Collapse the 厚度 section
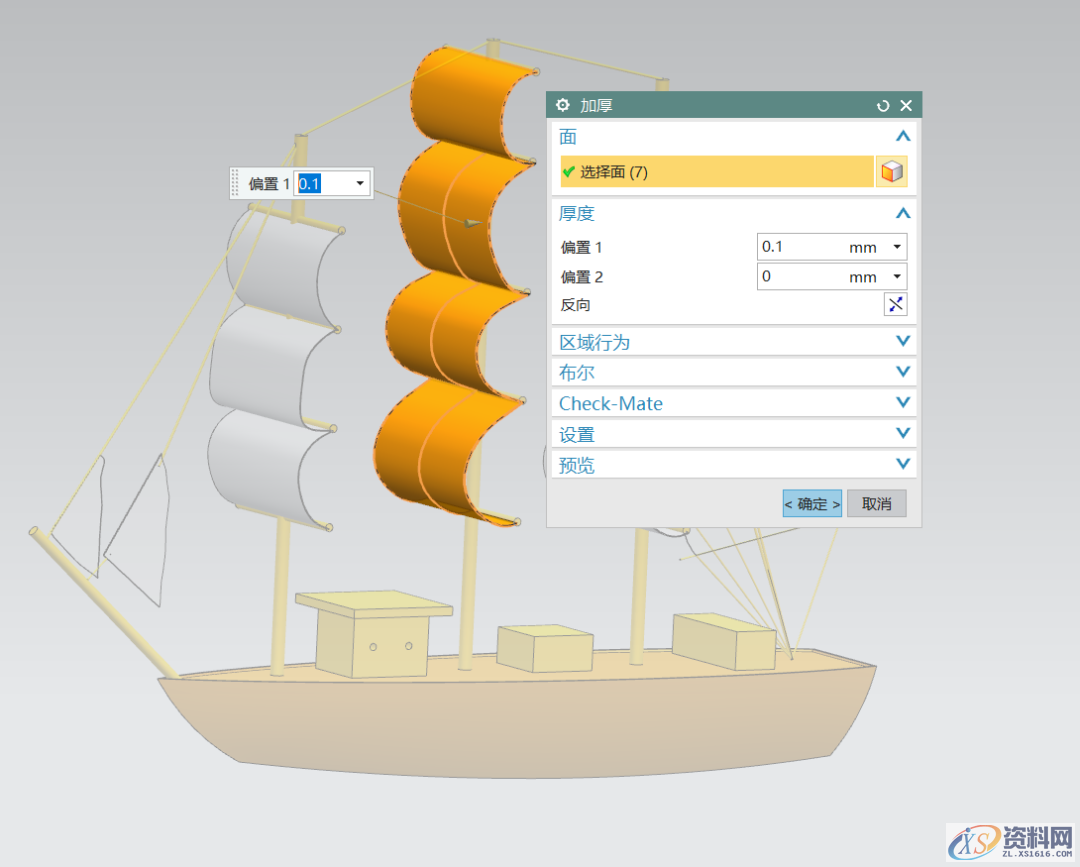 tap(903, 214)
